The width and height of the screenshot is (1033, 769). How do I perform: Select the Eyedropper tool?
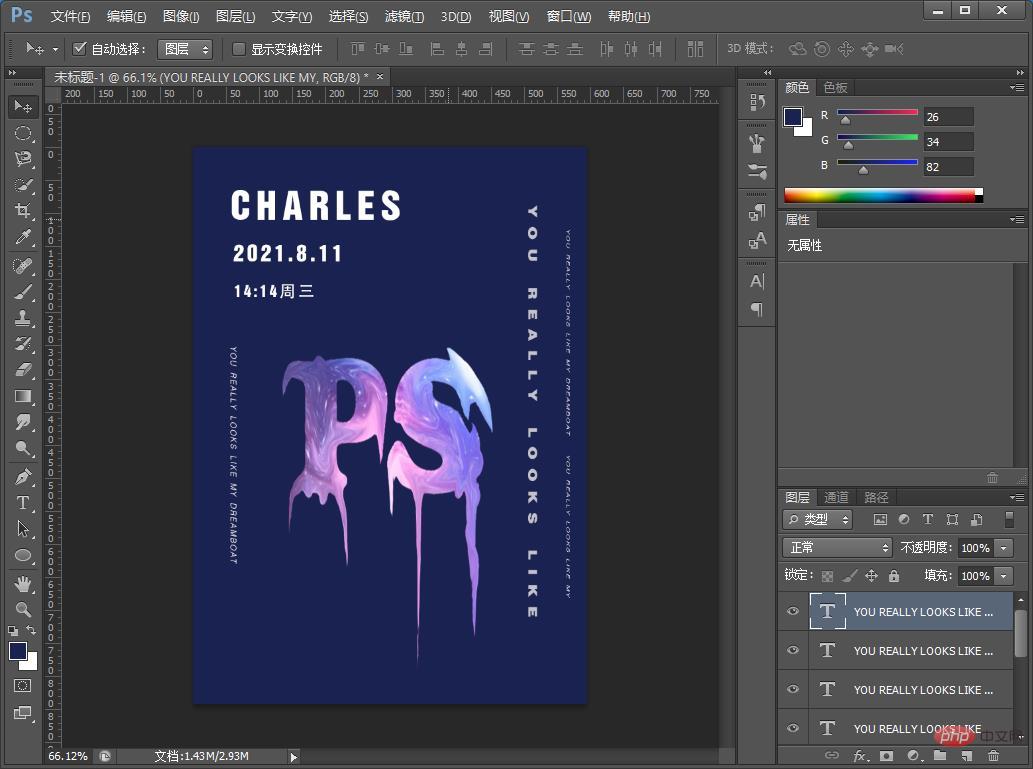click(x=23, y=237)
